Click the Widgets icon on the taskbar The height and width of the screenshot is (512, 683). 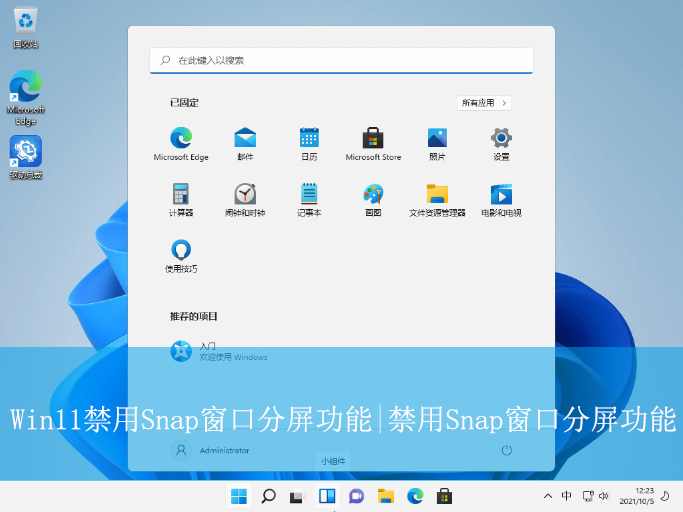(x=326, y=496)
